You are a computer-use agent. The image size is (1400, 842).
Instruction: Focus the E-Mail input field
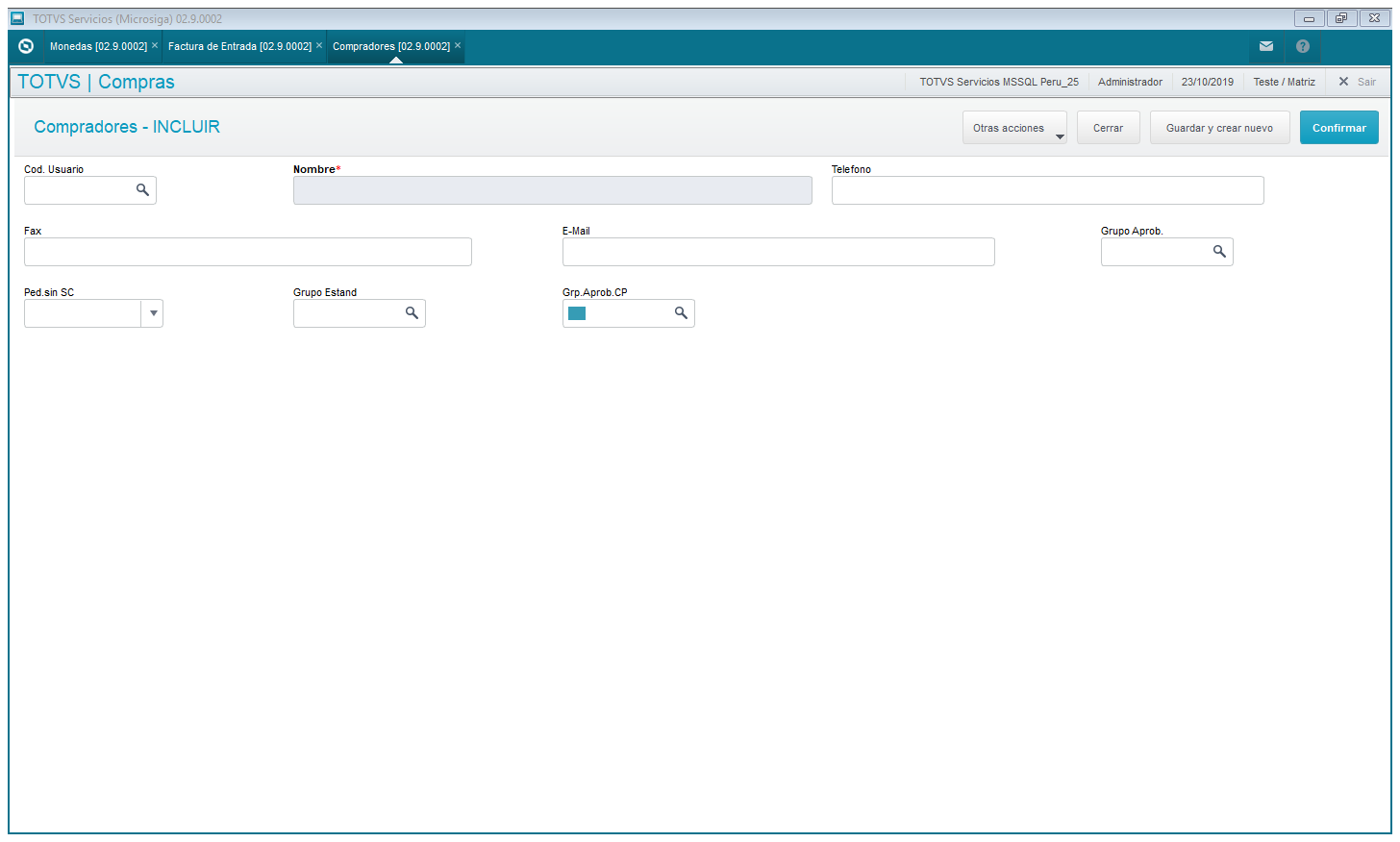(778, 252)
